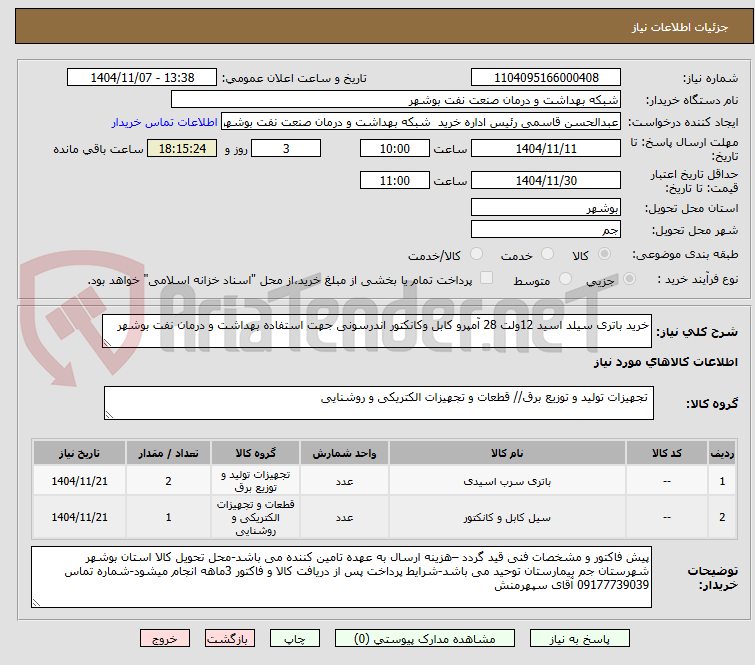Select the جزیی purchase type radio

tap(629, 279)
